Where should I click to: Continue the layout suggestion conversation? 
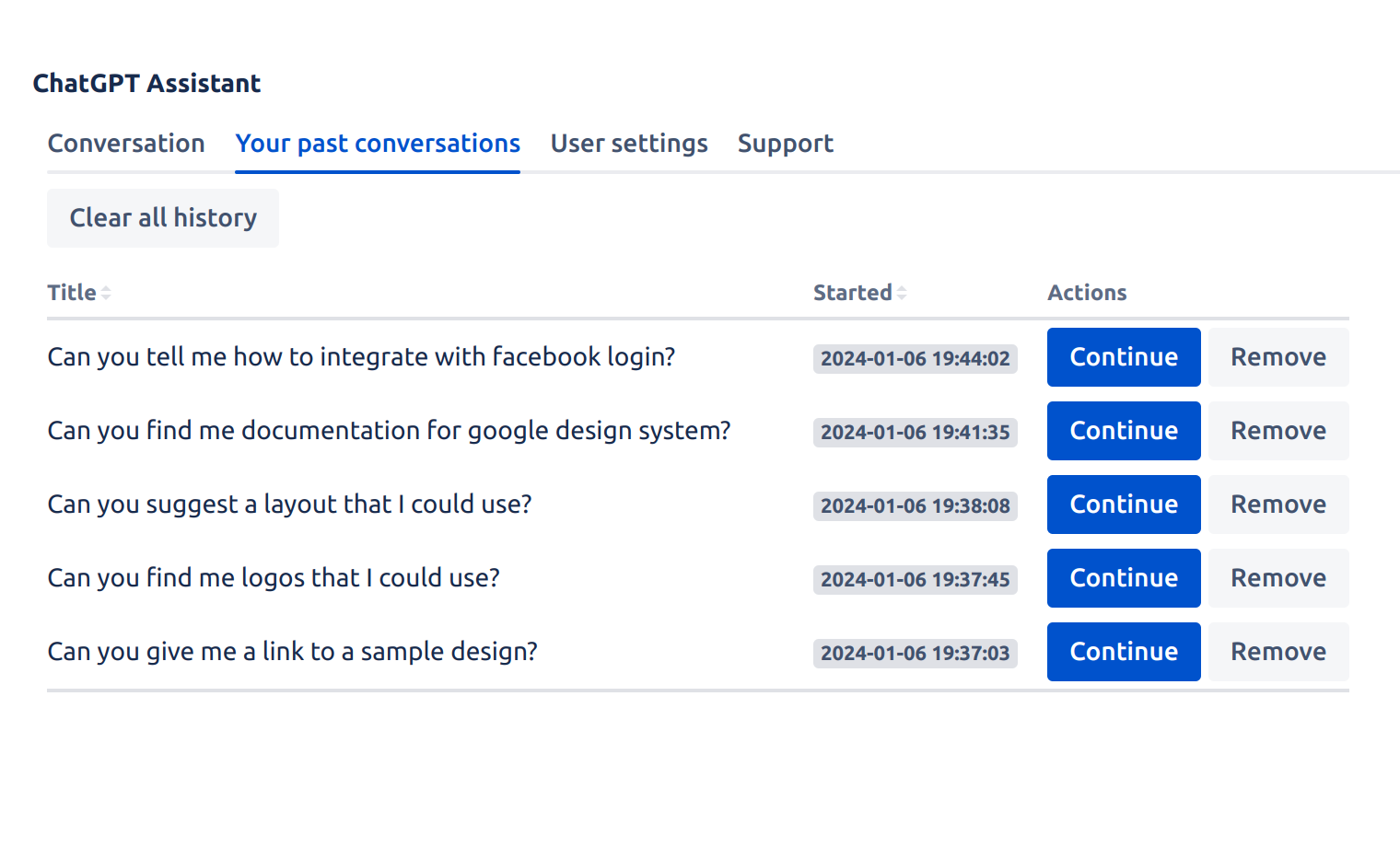point(1124,505)
